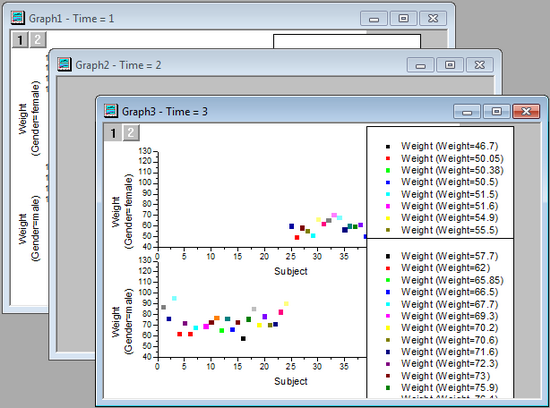The image size is (550, 408).
Task: Click legend entry Weight=69.3
Action: point(449,316)
